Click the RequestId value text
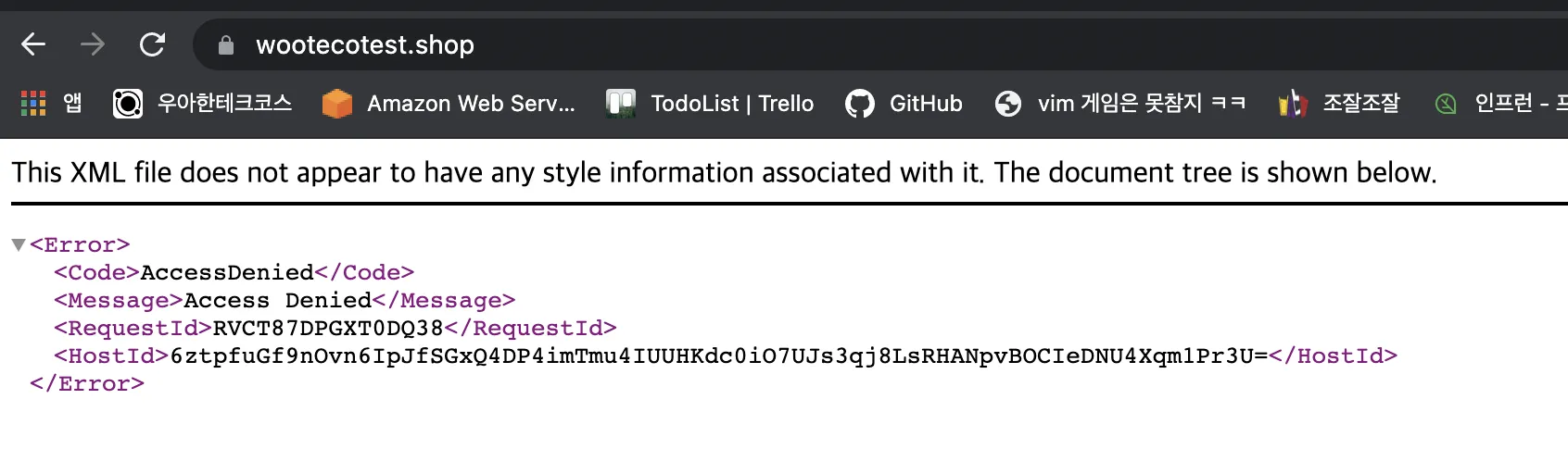1568x474 pixels. pos(328,329)
